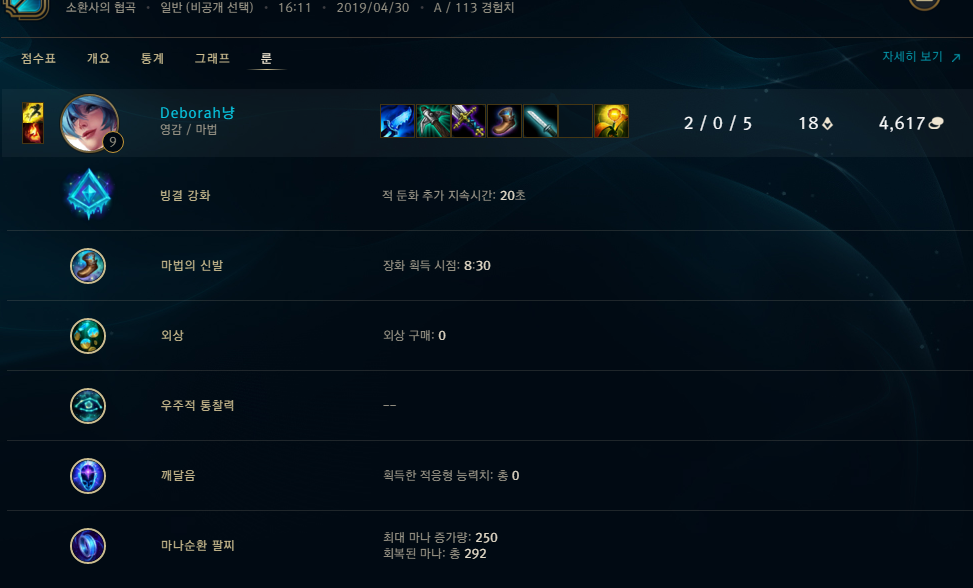Click the purple sword item icon
The width and height of the screenshot is (973, 588).
(469, 121)
